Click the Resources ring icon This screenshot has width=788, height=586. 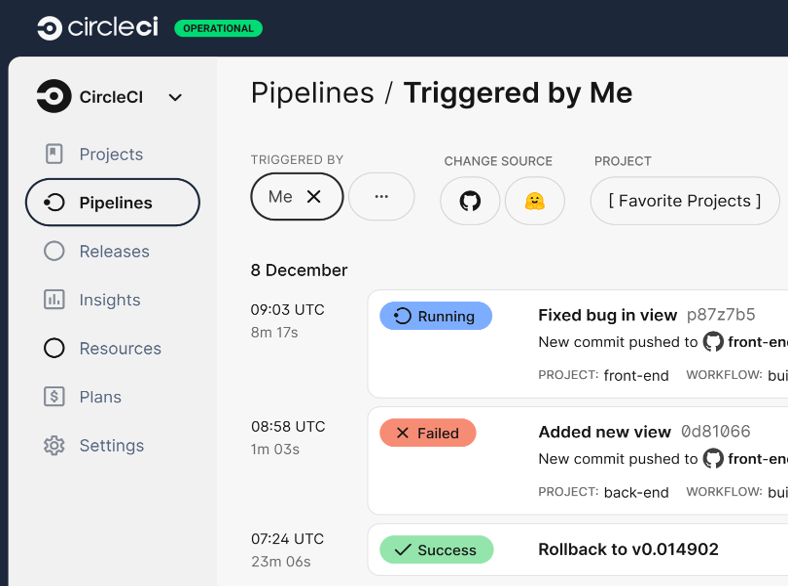point(54,348)
